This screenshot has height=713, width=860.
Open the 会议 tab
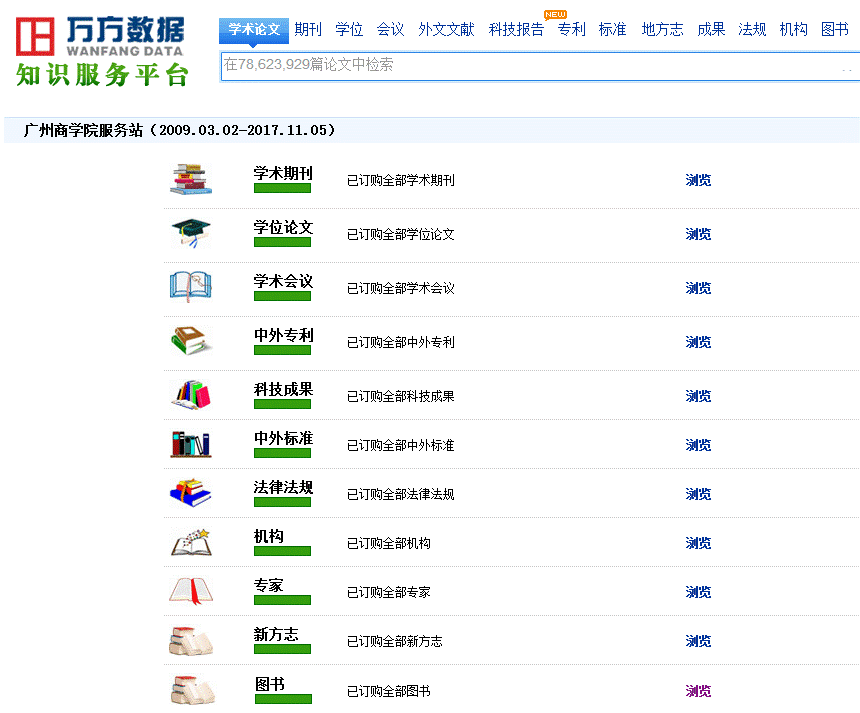[x=391, y=29]
